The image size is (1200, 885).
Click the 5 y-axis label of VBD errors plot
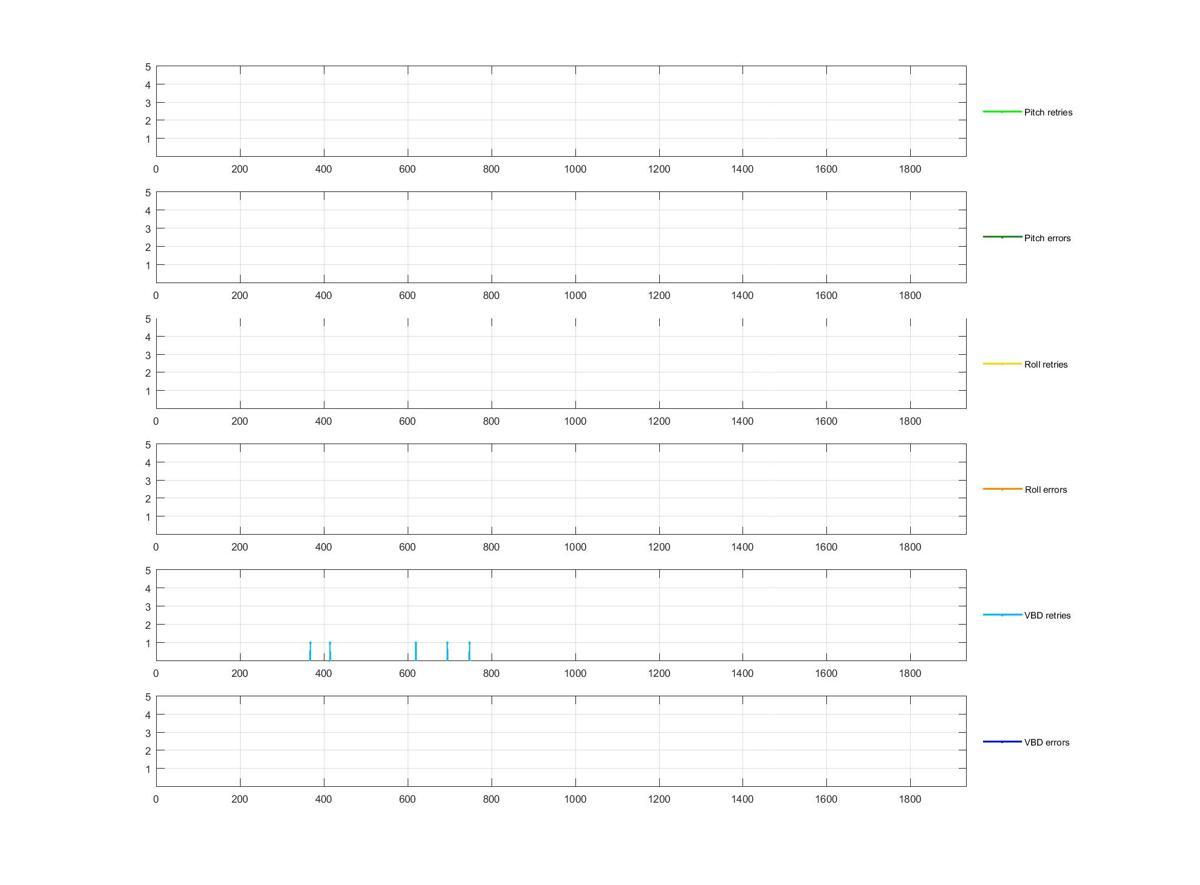coord(148,697)
